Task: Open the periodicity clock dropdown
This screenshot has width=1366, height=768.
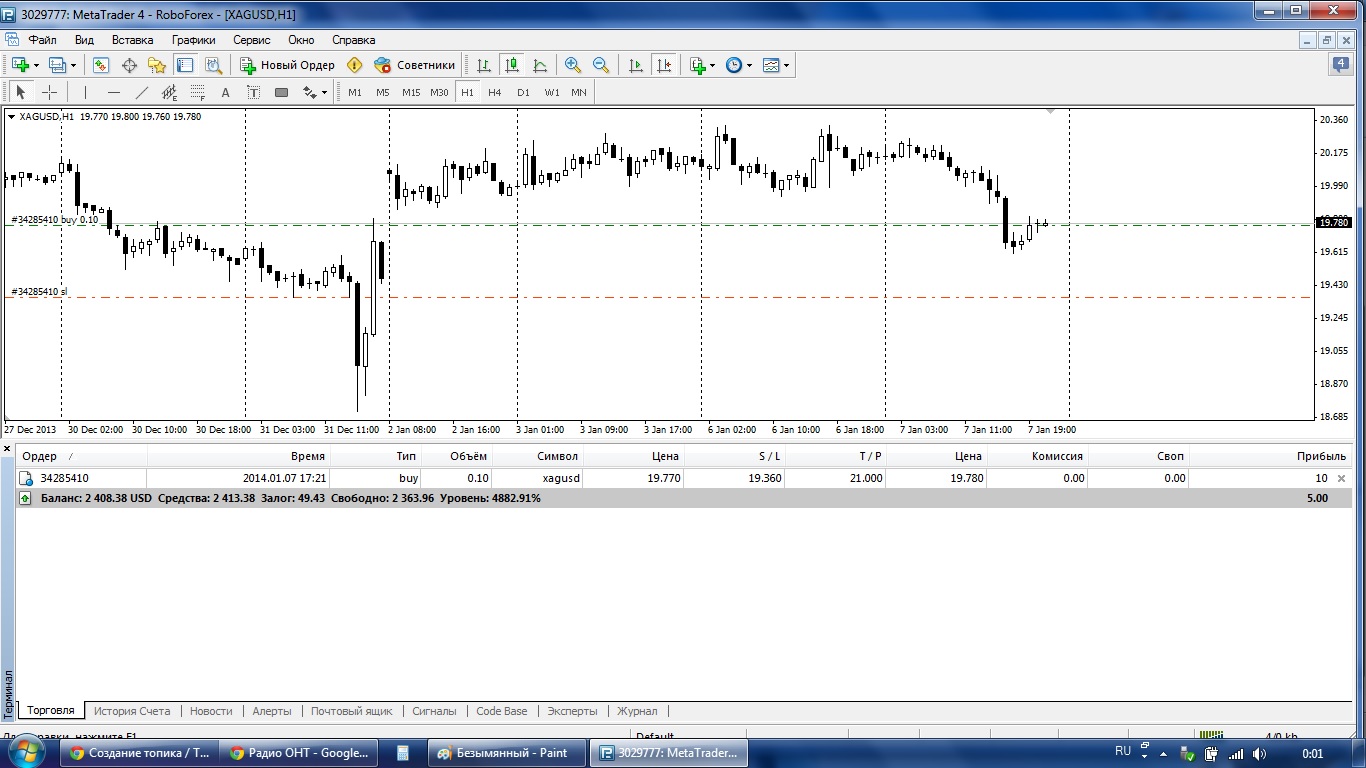Action: pos(749,65)
